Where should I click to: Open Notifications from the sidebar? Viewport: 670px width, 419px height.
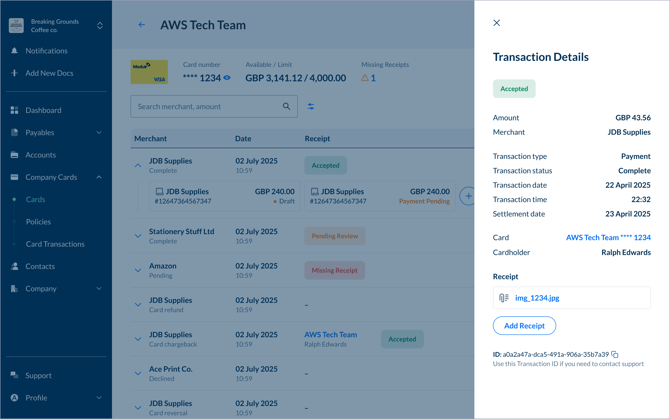pyautogui.click(x=47, y=51)
